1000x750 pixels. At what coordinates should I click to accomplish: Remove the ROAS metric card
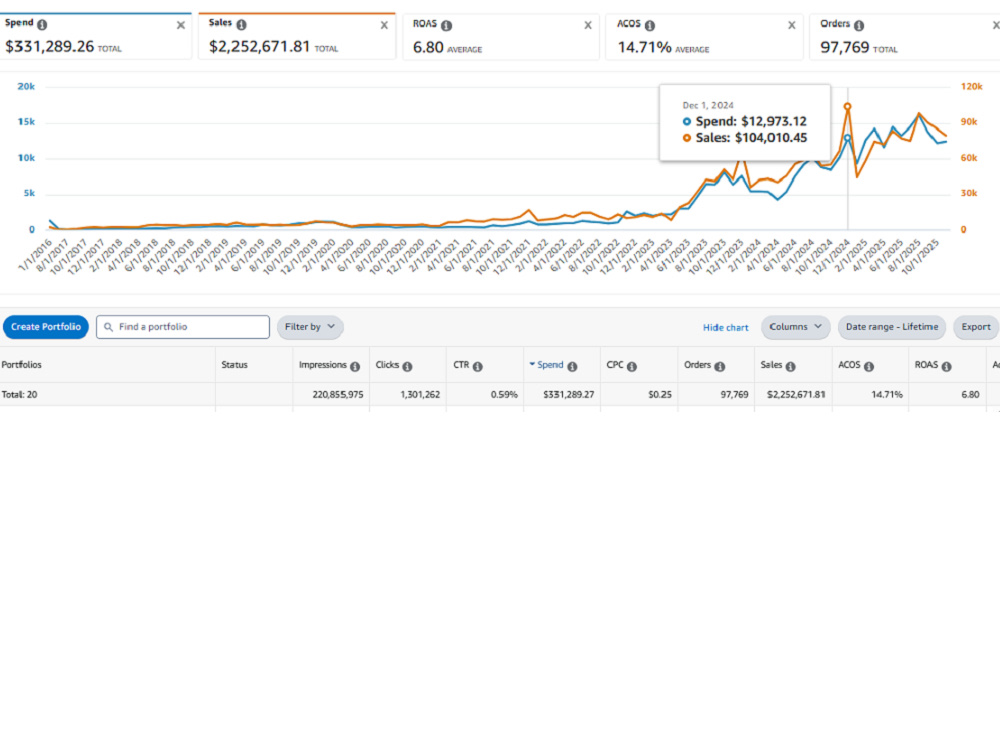pos(588,25)
